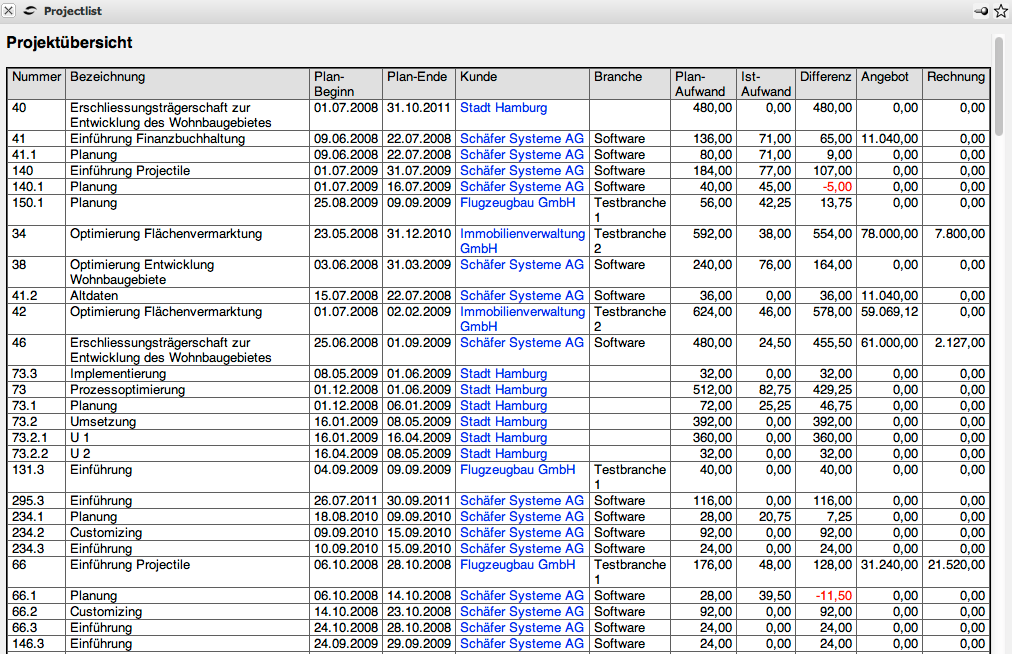The image size is (1012, 654).
Task: Click the Differenz column header
Action: click(x=825, y=77)
